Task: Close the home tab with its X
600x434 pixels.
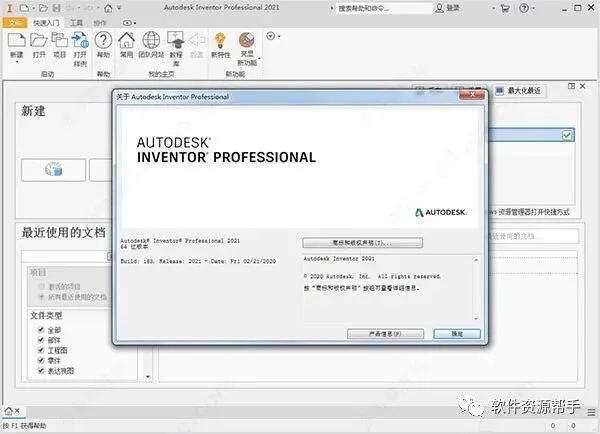Action: [17, 411]
